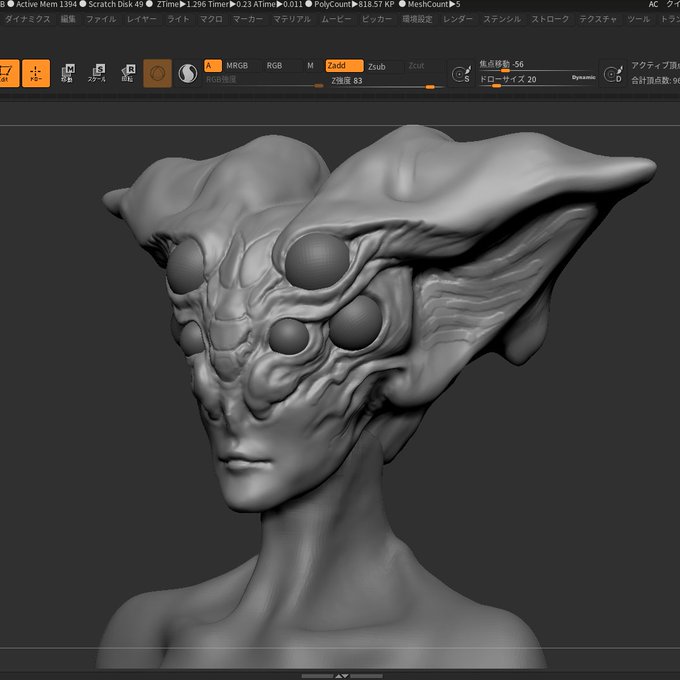Open the マクロ menu

(211, 19)
